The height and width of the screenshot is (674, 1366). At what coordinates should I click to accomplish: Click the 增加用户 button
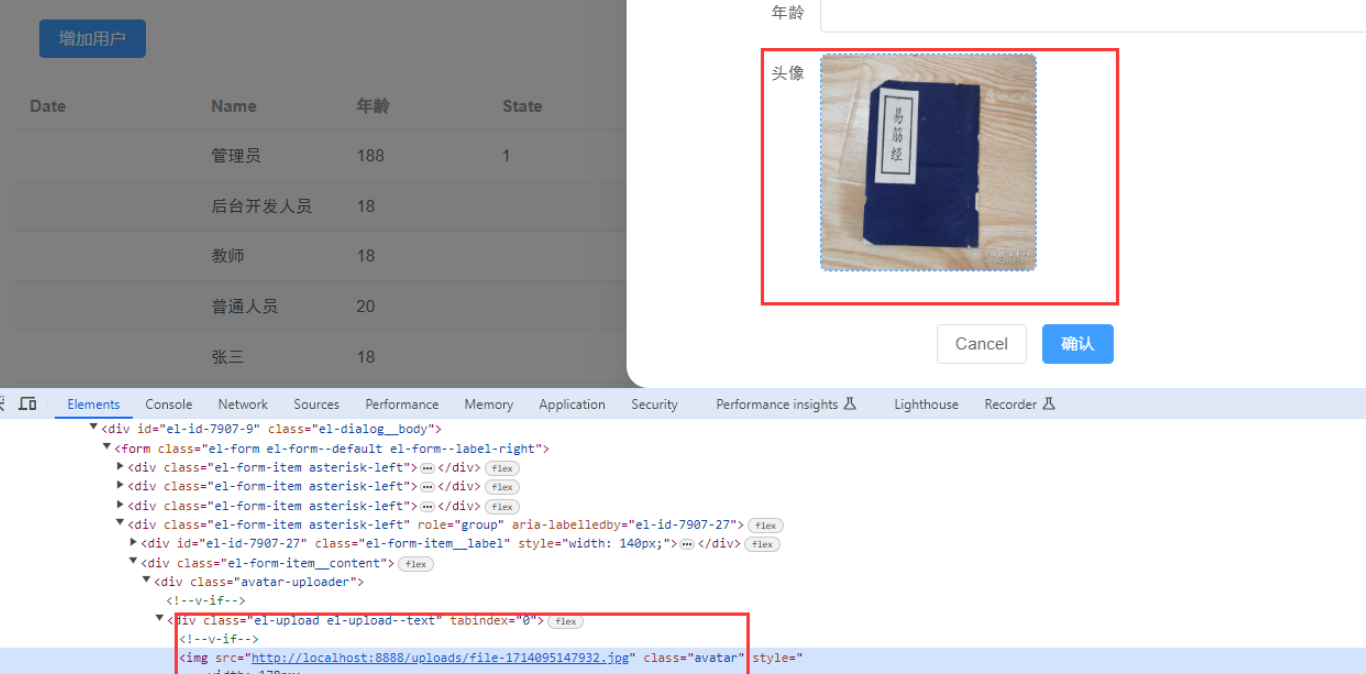pos(92,39)
